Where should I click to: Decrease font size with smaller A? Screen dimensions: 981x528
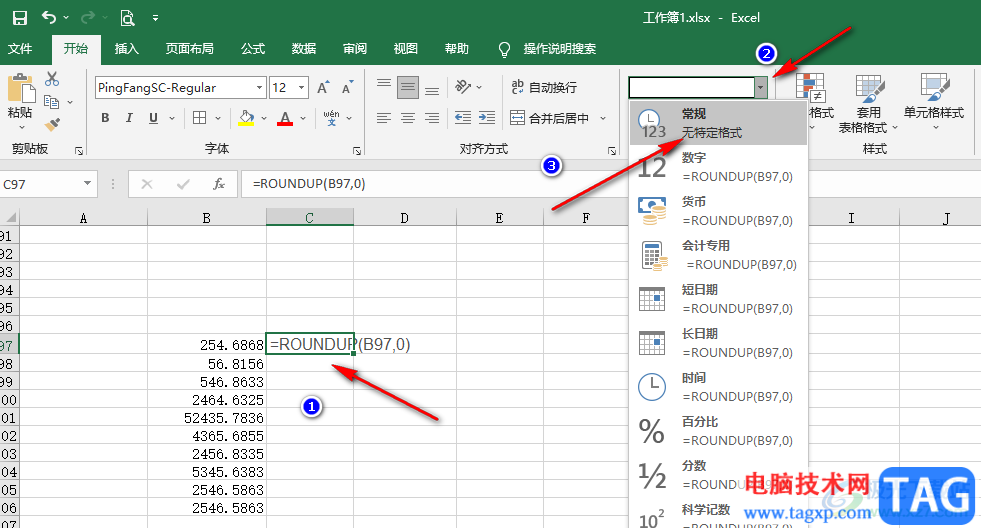click(347, 88)
